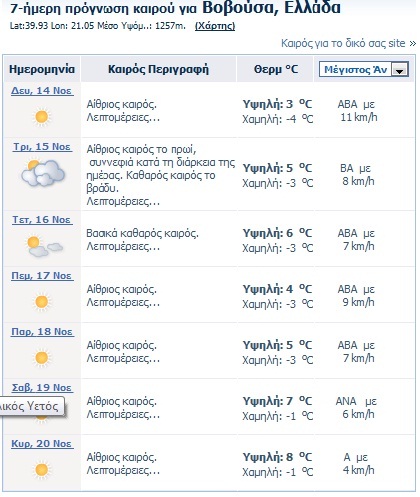Click Λεπτομέρειες for Βασικά καθαρός καιρός row
Screen dimensions: 420x497
pos(123,247)
